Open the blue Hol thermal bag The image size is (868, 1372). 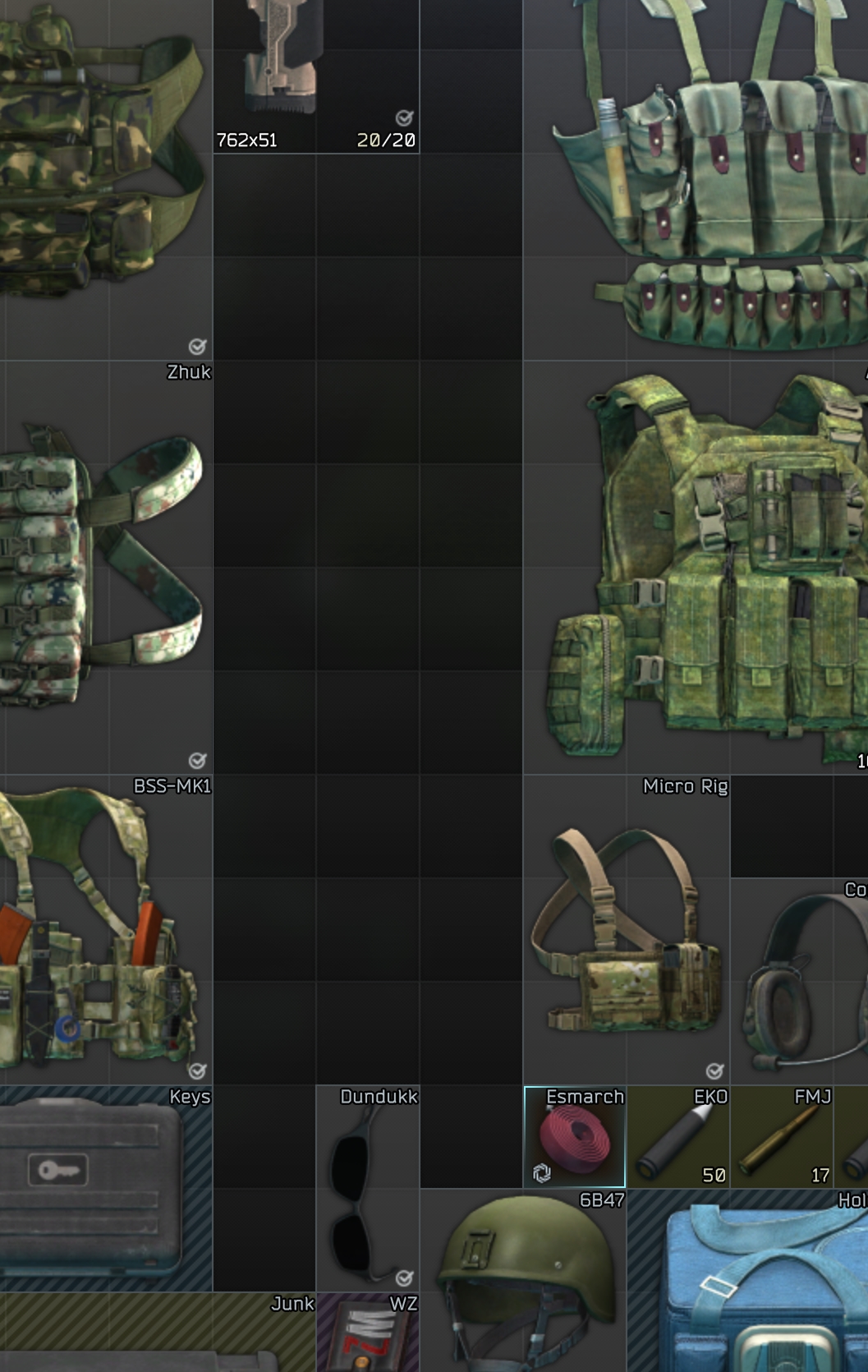point(747,1280)
